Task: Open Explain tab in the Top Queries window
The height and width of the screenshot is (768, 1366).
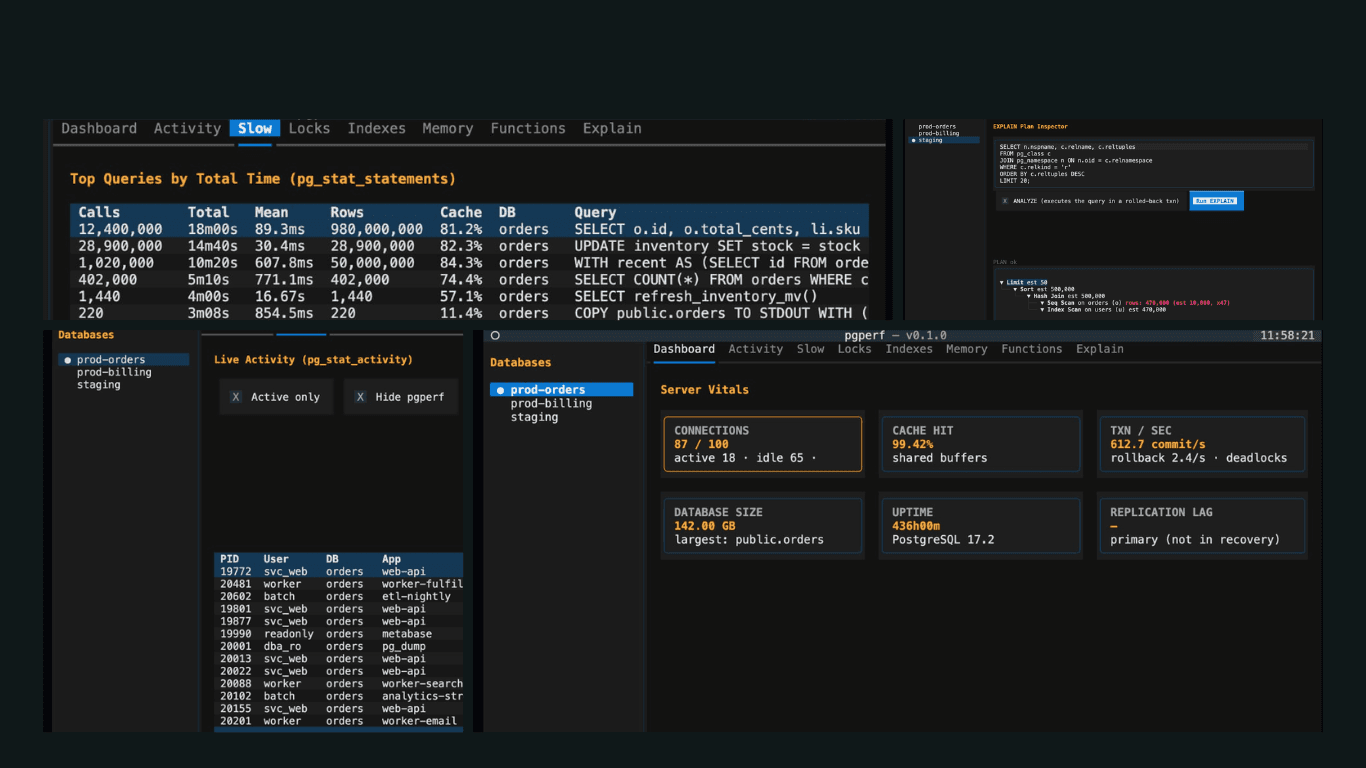Action: click(x=612, y=128)
